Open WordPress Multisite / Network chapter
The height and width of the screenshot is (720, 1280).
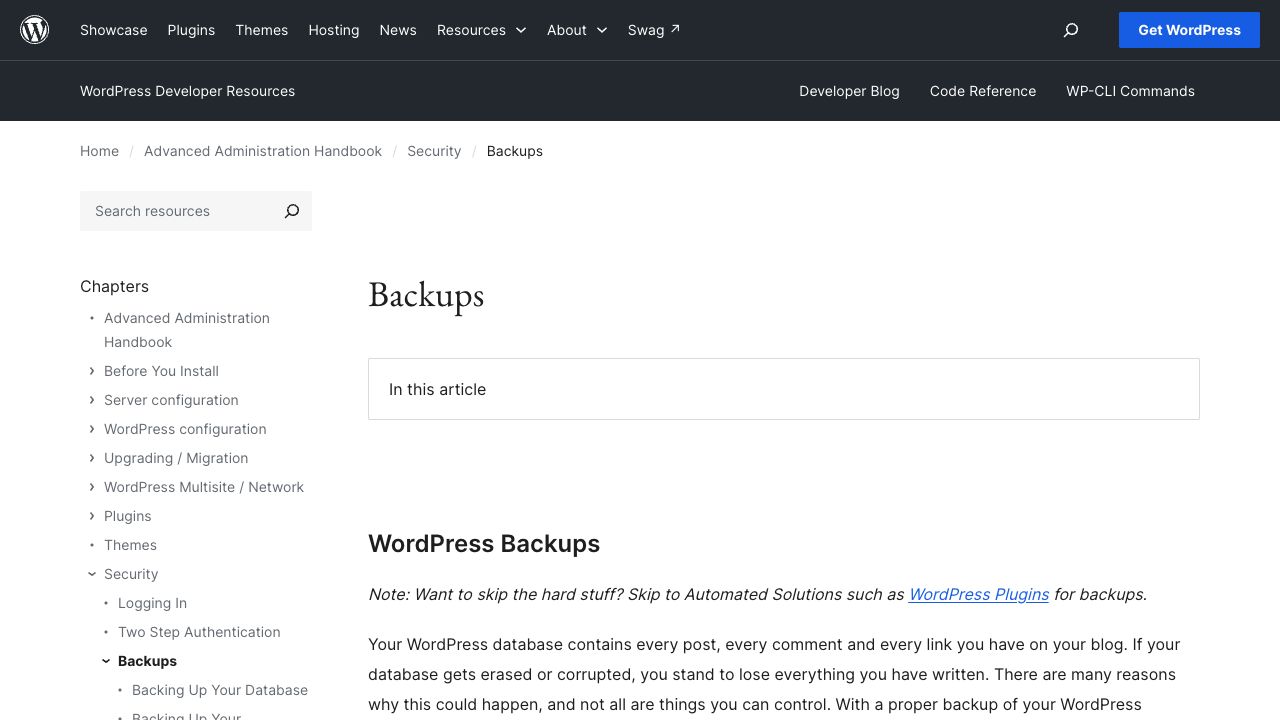point(204,487)
